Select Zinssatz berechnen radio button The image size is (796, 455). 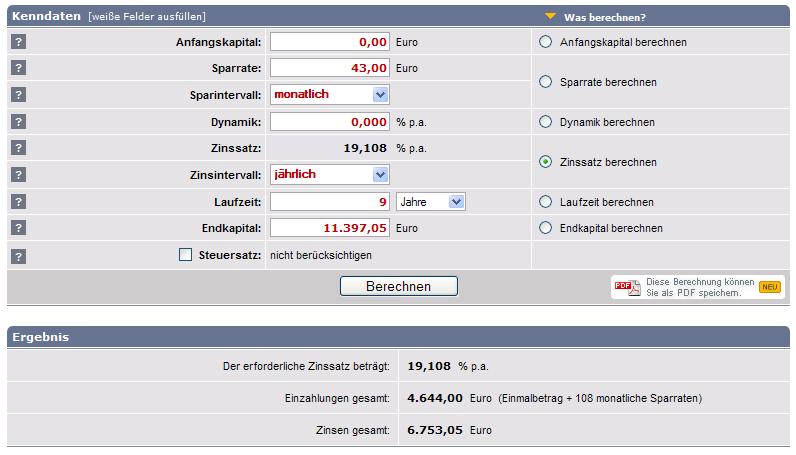point(545,161)
